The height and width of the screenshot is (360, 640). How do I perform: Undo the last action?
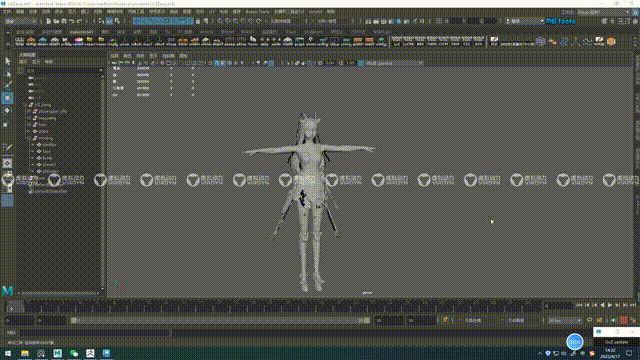72,21
